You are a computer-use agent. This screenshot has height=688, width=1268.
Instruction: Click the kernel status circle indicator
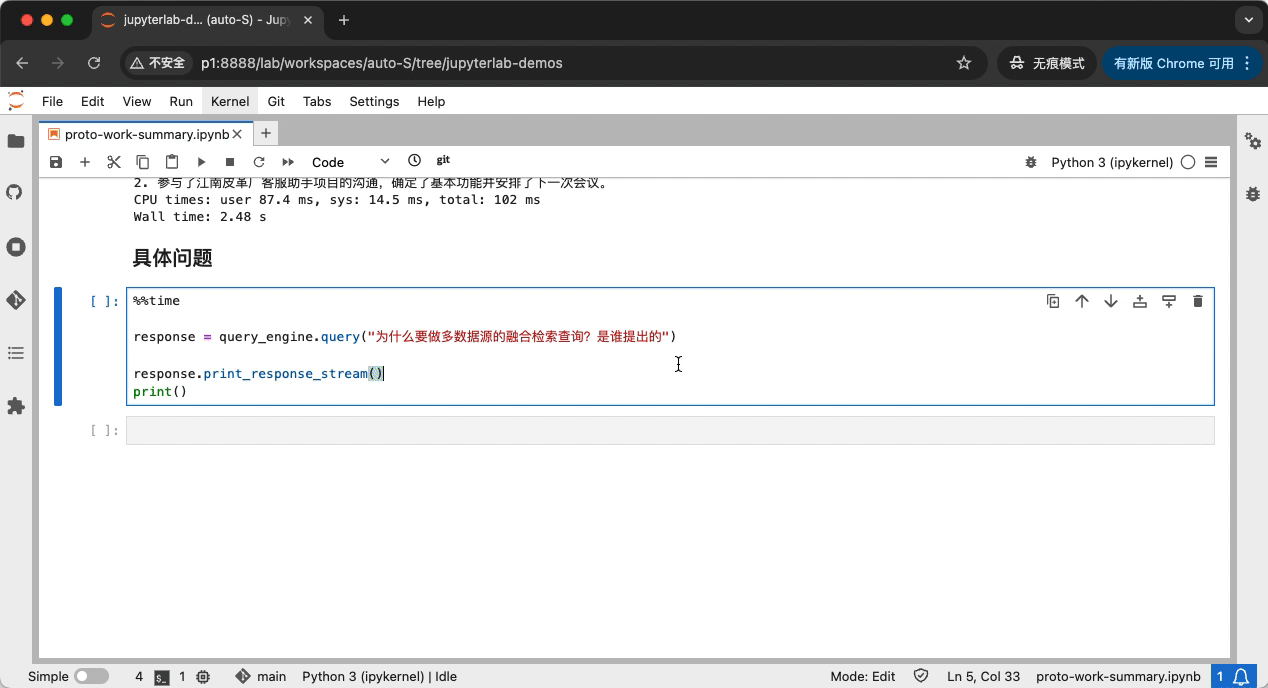click(x=1188, y=162)
